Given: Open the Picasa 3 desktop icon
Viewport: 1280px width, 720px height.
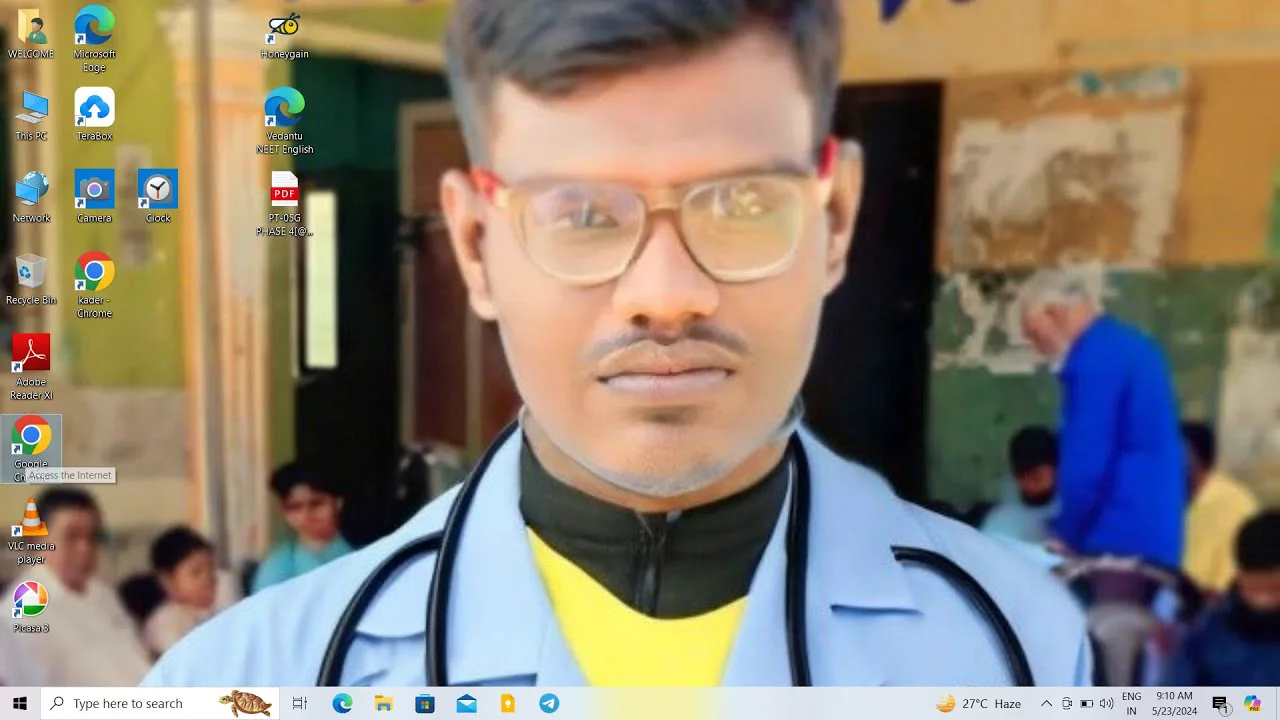Looking at the screenshot, I should tap(31, 601).
